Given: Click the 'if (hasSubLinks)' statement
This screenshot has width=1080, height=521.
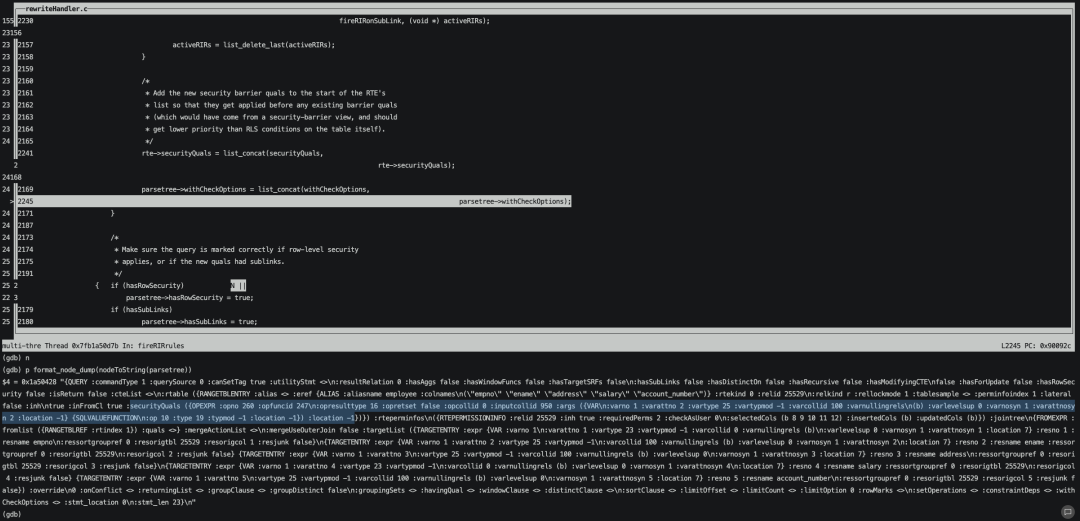Looking at the screenshot, I should (141, 309).
